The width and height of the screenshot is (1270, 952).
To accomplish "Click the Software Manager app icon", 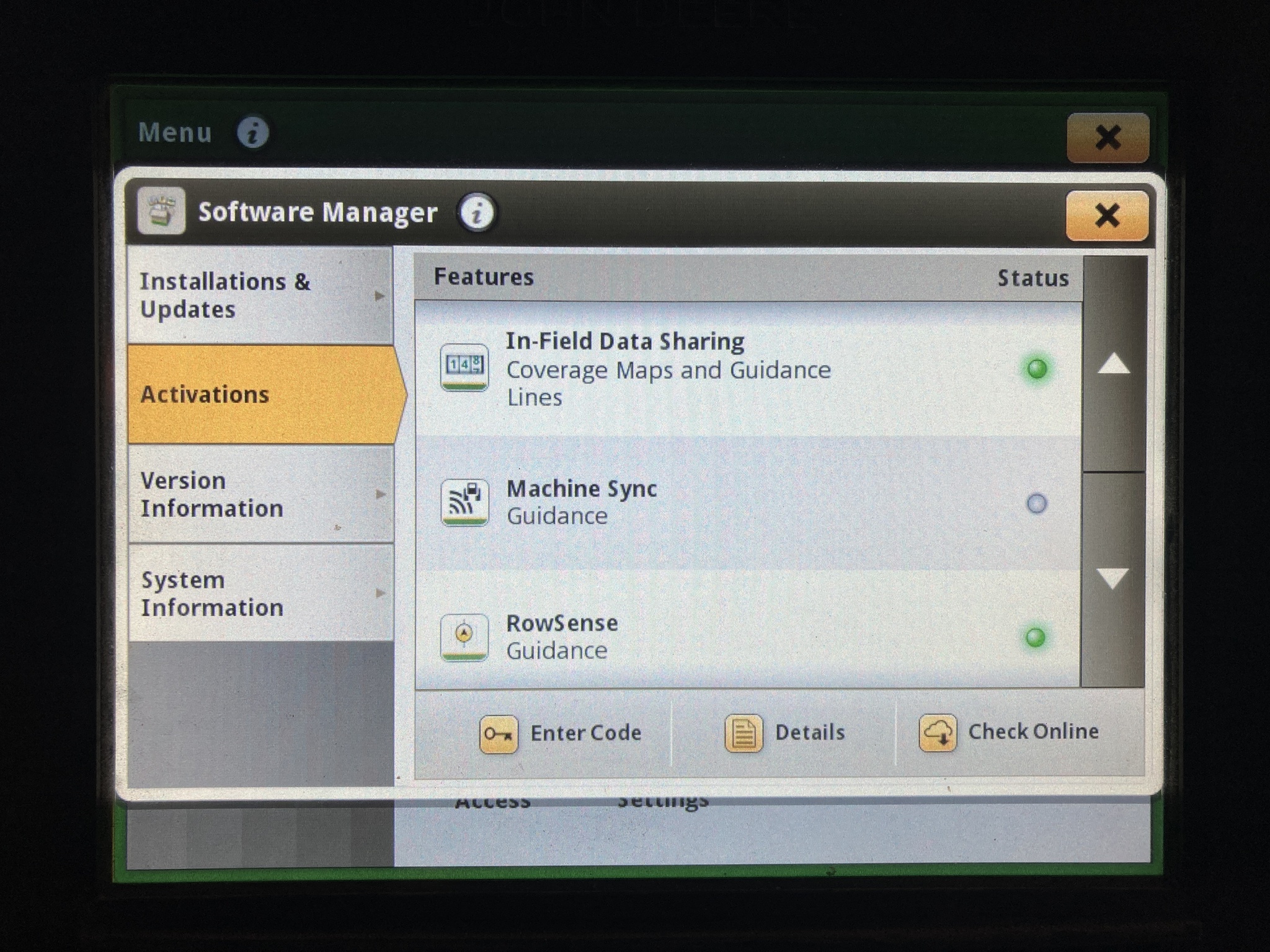I will [x=161, y=211].
